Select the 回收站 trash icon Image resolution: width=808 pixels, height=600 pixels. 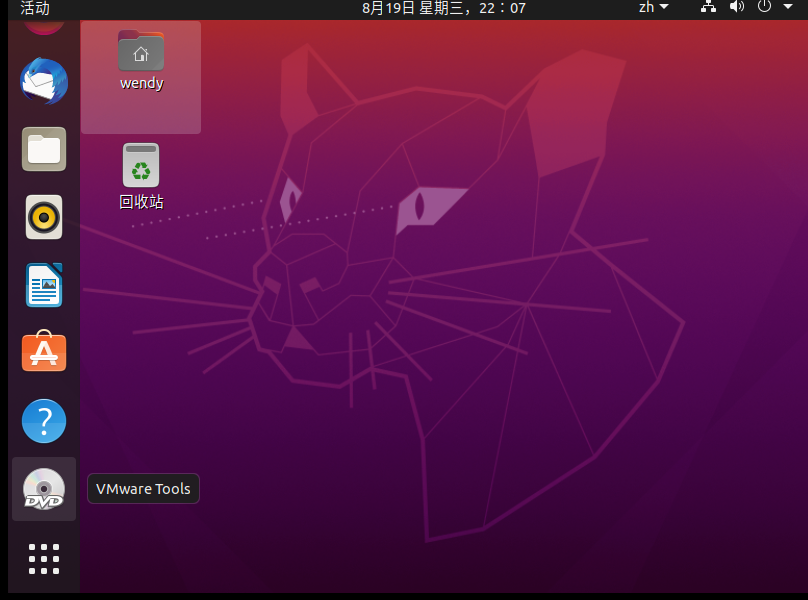tap(141, 165)
